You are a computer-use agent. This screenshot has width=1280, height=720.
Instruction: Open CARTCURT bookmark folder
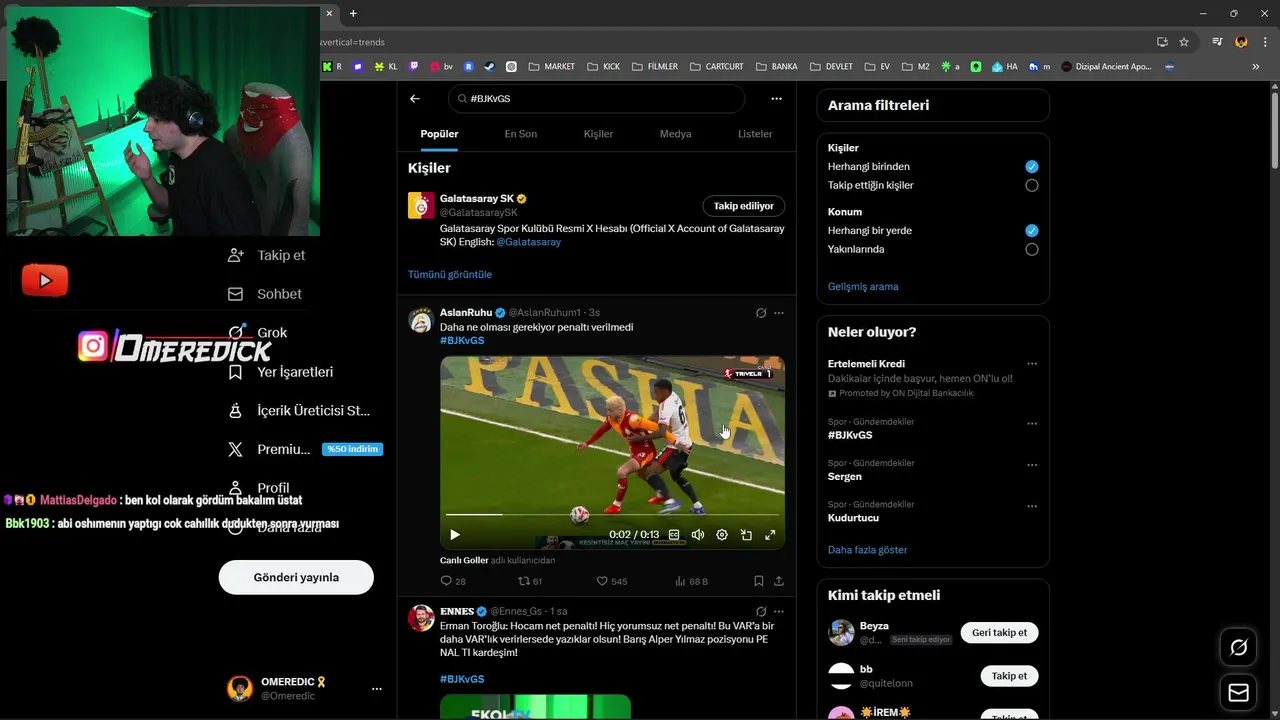point(716,67)
